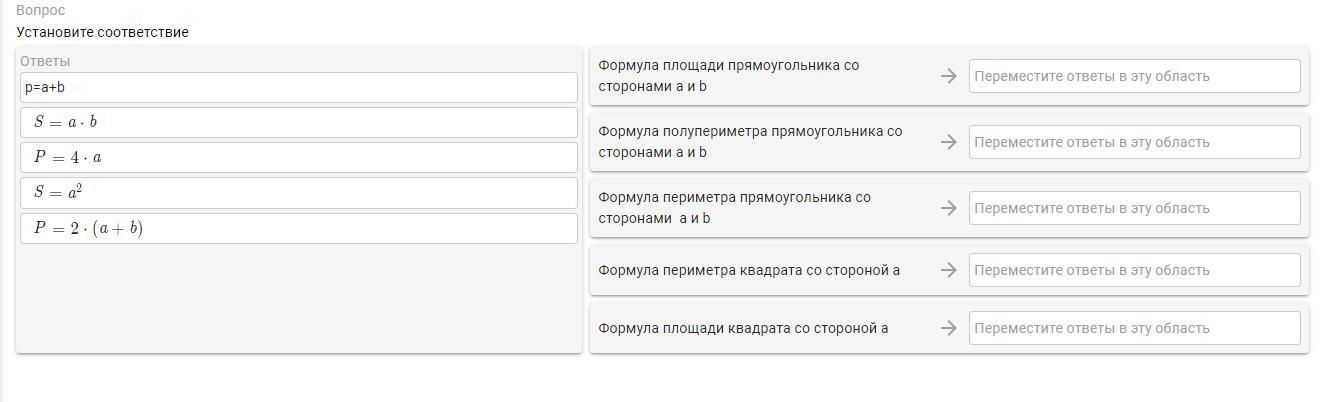This screenshot has height=402, width=1339.
Task: Select the S = a · b formula tile
Action: tap(298, 122)
